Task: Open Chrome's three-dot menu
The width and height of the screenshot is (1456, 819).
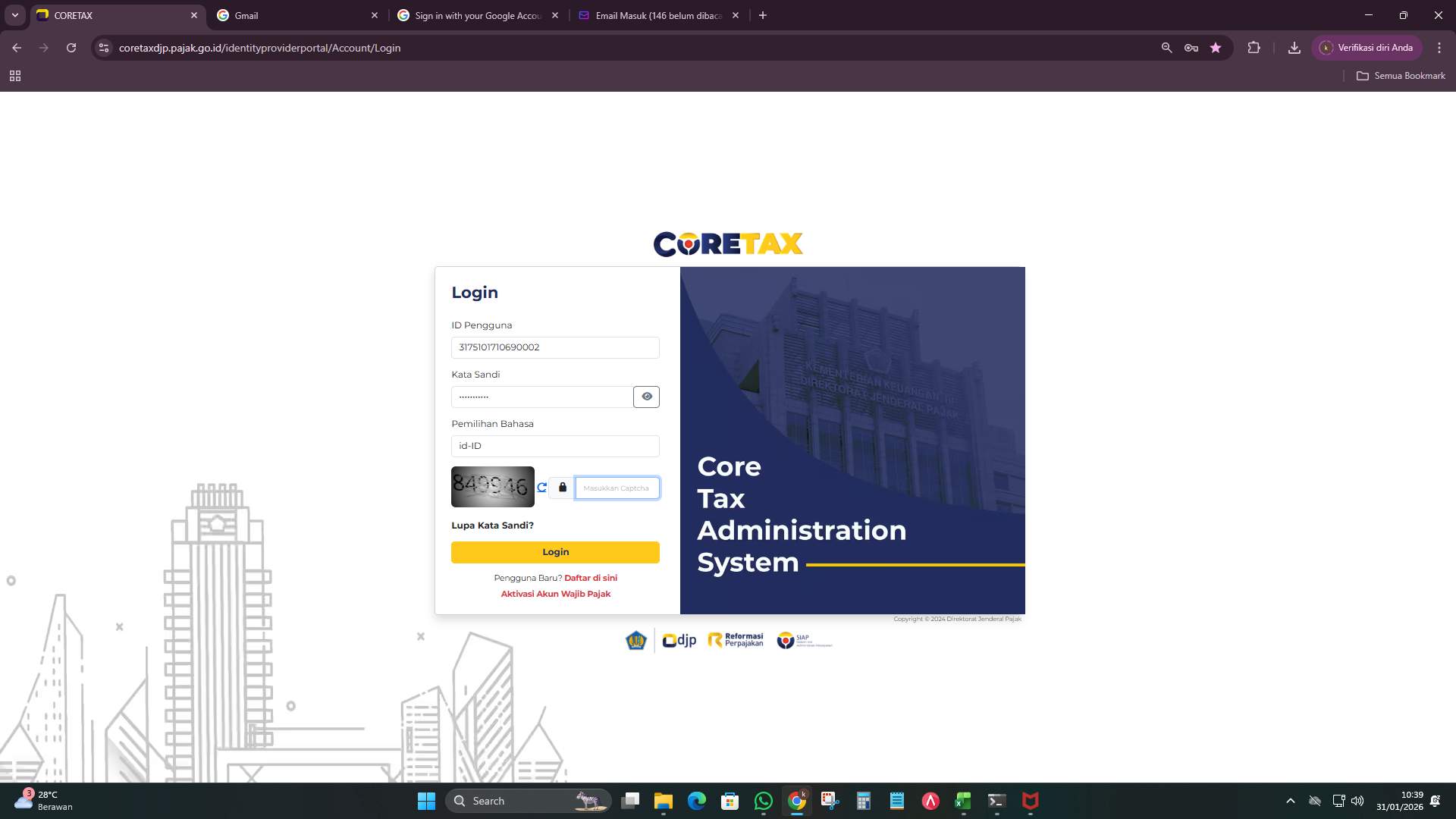Action: [1439, 47]
